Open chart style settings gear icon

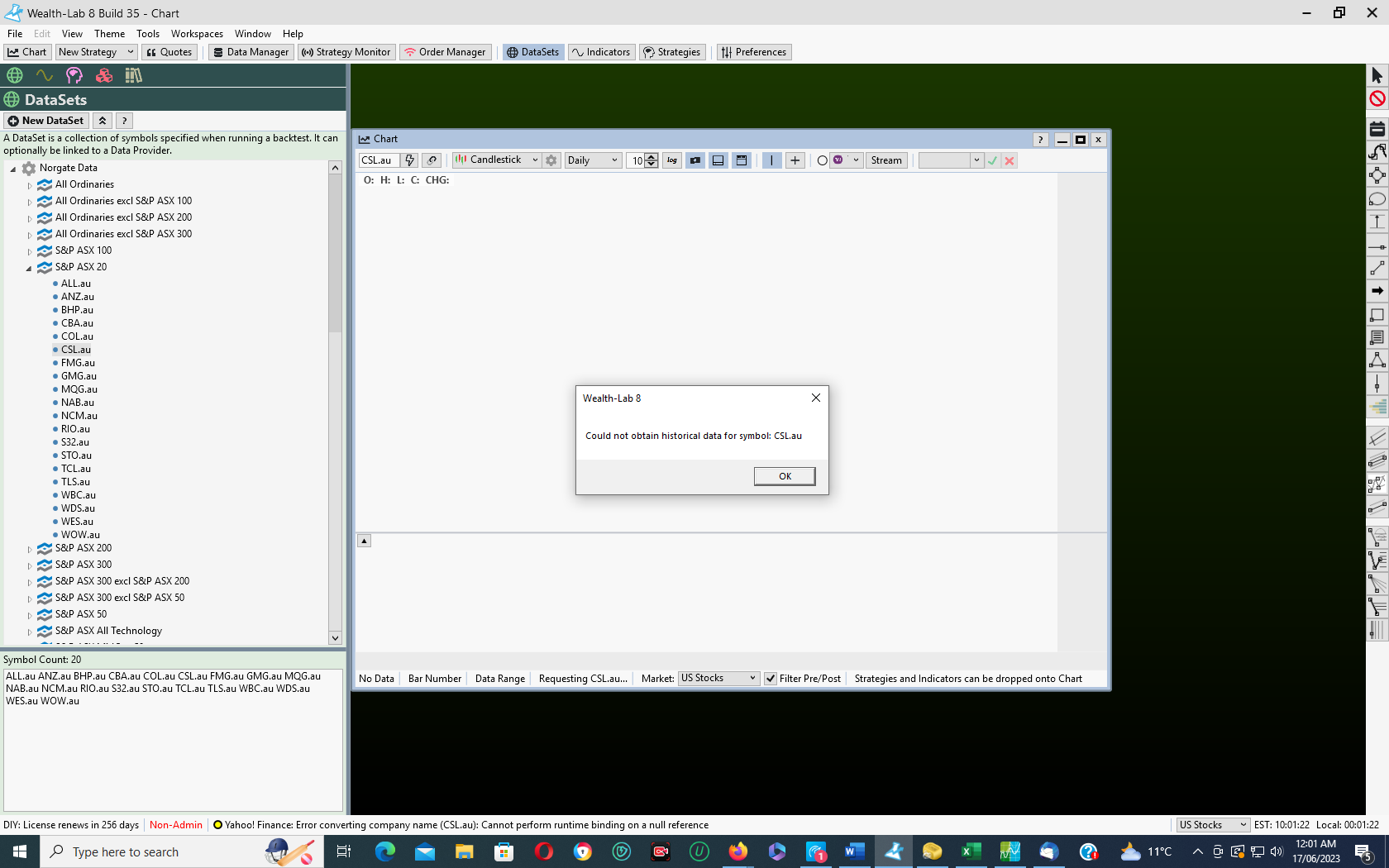(x=551, y=160)
